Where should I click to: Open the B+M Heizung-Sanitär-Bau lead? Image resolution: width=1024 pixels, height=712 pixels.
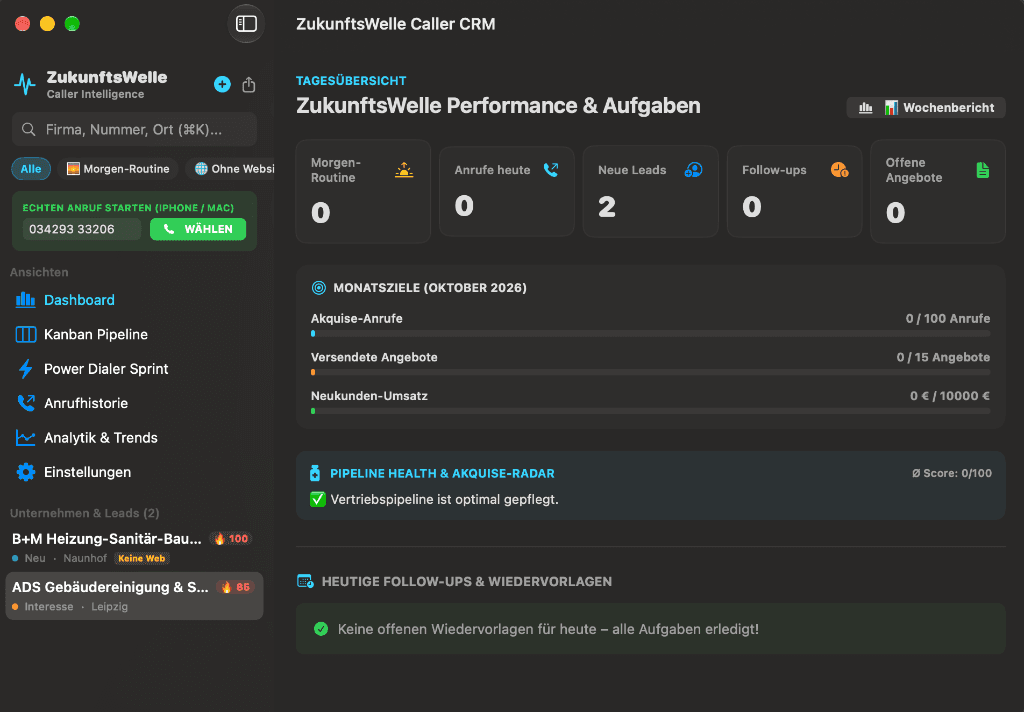tap(134, 547)
